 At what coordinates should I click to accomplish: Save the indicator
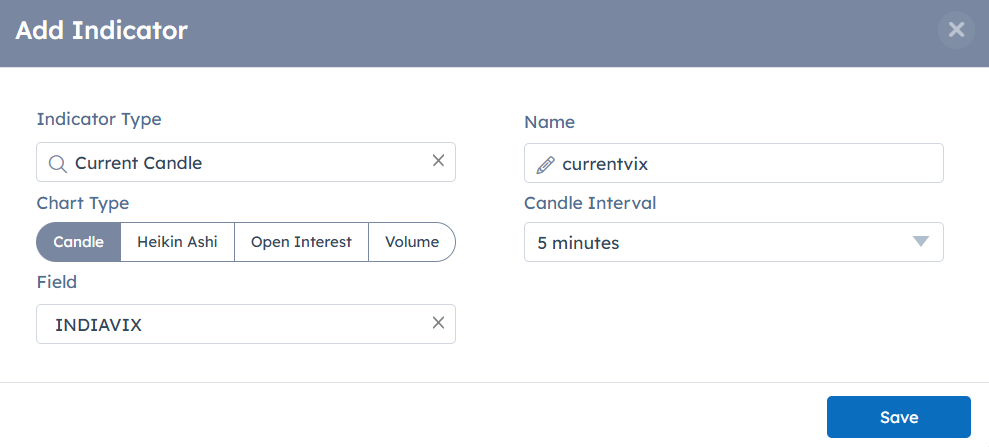[898, 417]
